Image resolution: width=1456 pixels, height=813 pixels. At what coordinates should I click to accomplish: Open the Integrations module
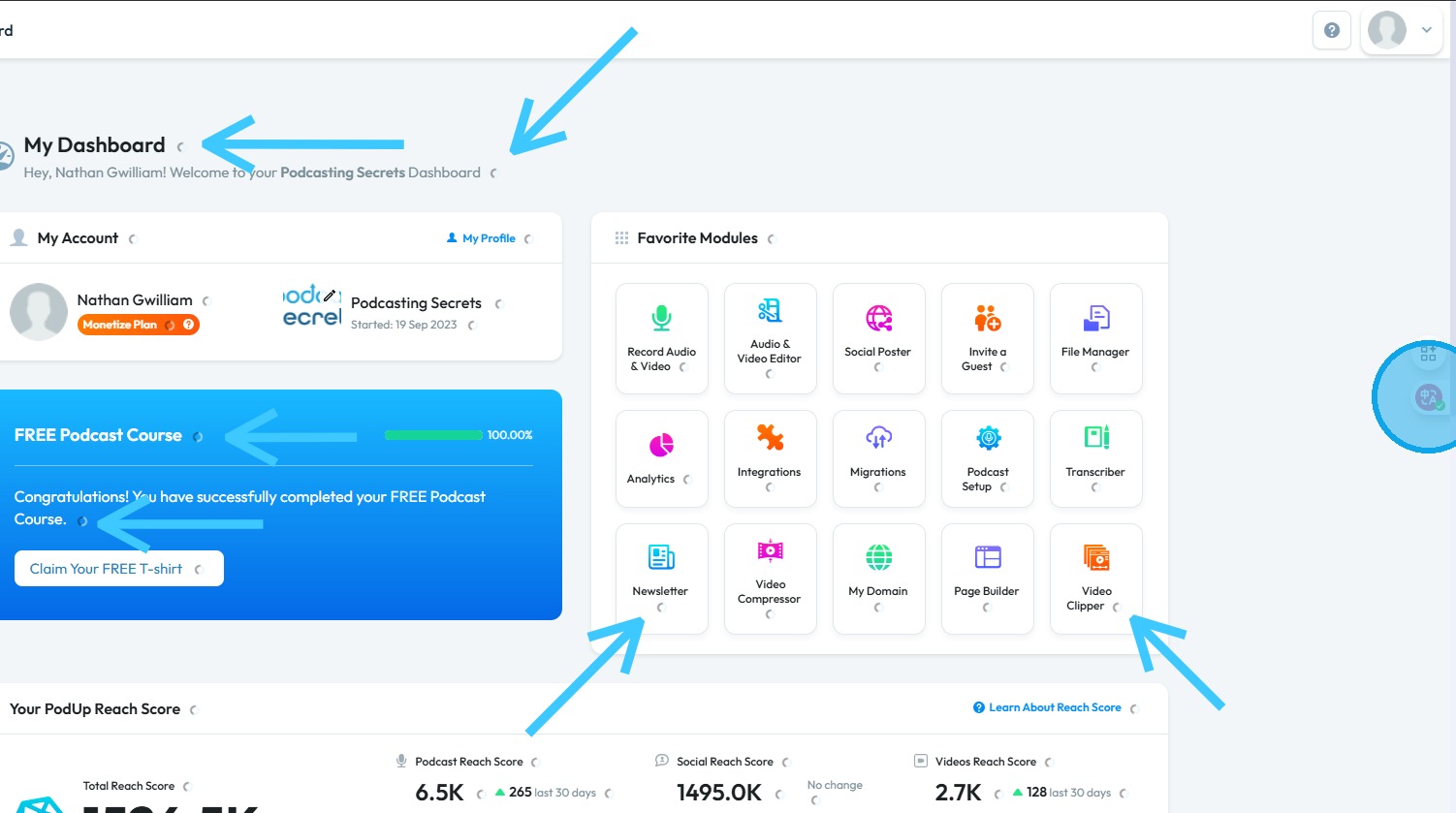coord(770,458)
